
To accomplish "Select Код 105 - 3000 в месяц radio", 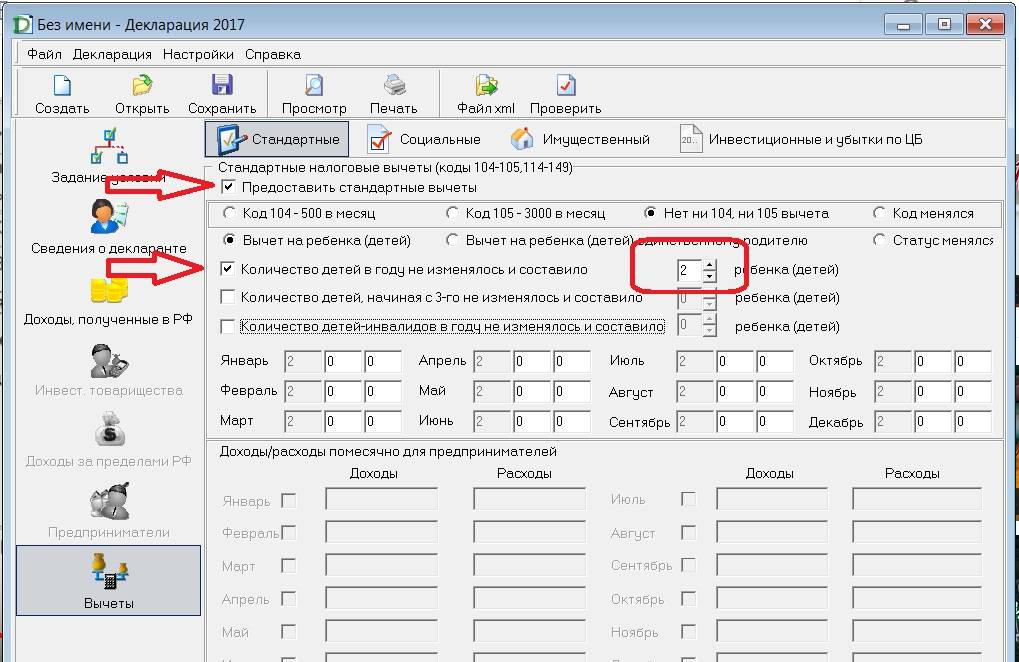I will pos(453,213).
